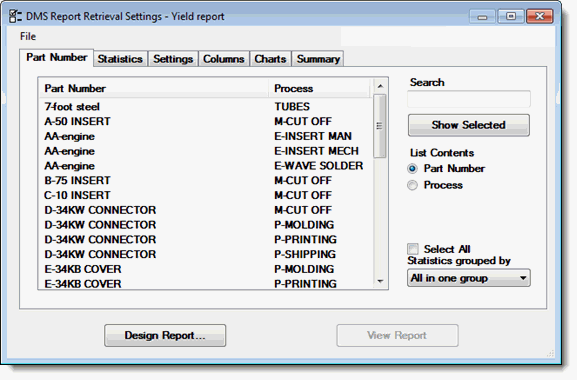Screen dimensions: 577x380
Task: Select the Process radio button
Action: point(413,185)
